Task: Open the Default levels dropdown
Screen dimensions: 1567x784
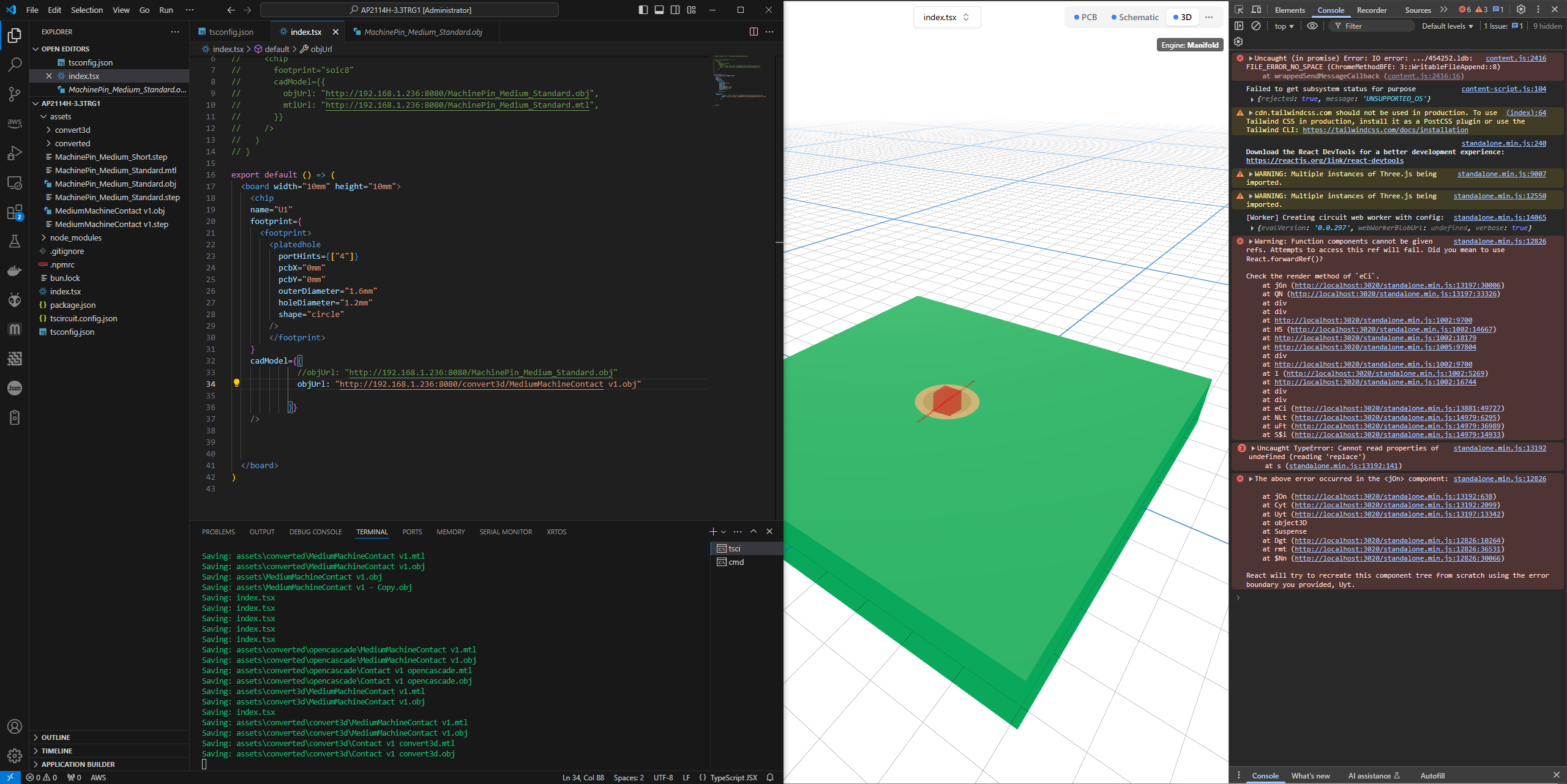Action: (1447, 26)
